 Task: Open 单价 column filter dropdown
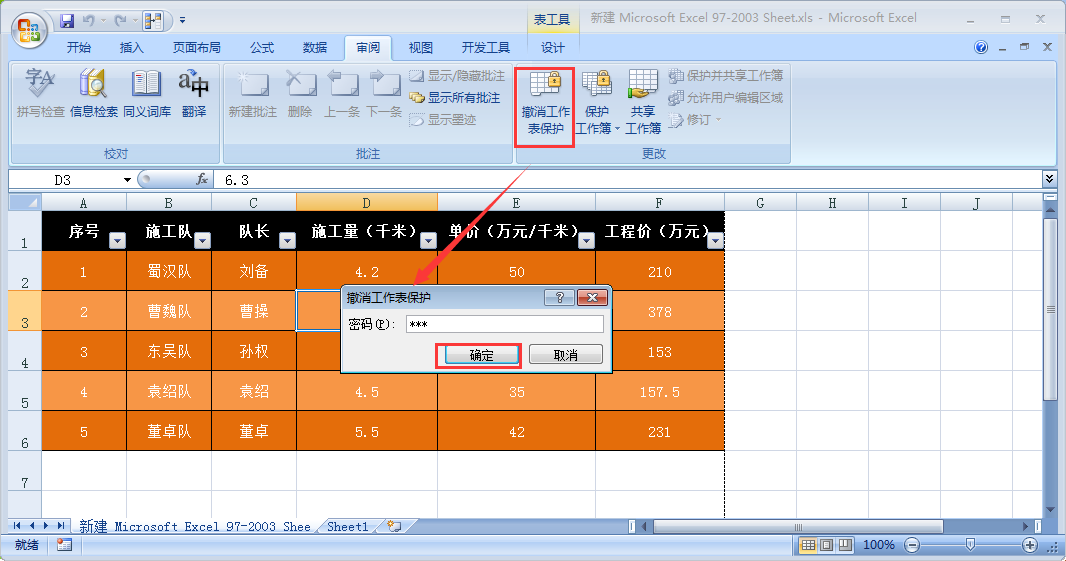[587, 240]
